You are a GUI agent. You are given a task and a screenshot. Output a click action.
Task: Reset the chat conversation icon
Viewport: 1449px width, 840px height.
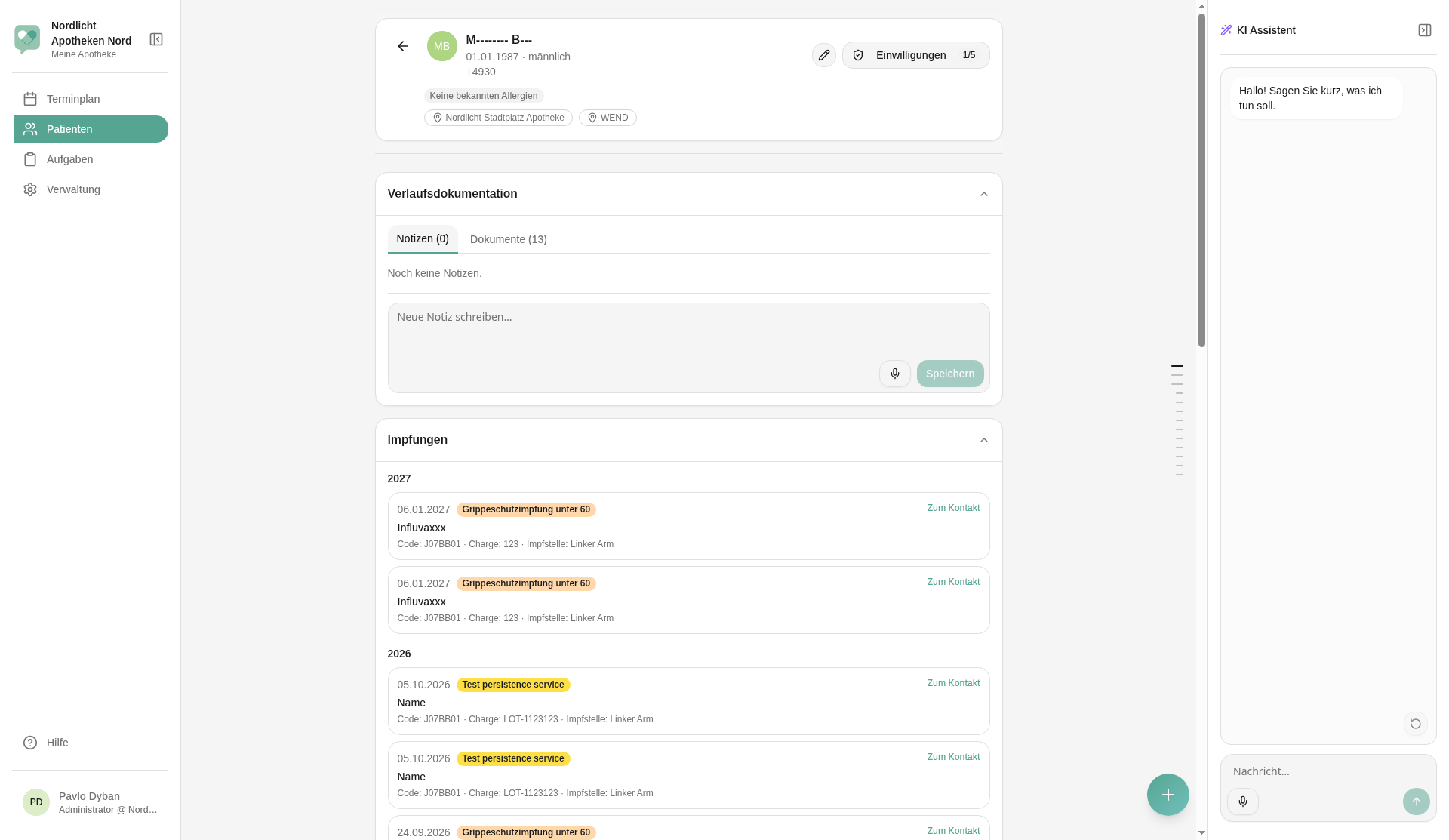[1416, 724]
